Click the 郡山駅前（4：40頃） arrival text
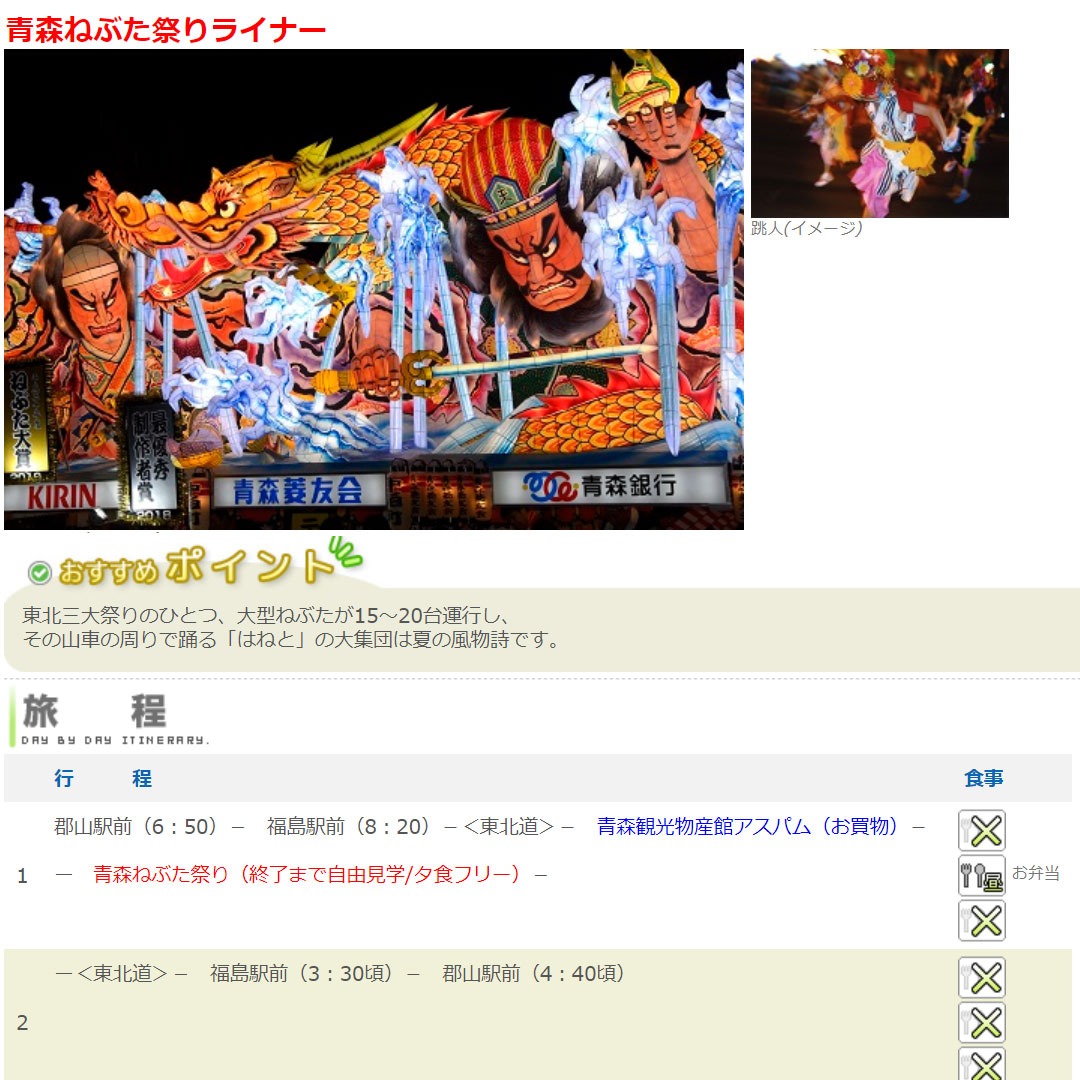The height and width of the screenshot is (1080, 1080). point(534,973)
